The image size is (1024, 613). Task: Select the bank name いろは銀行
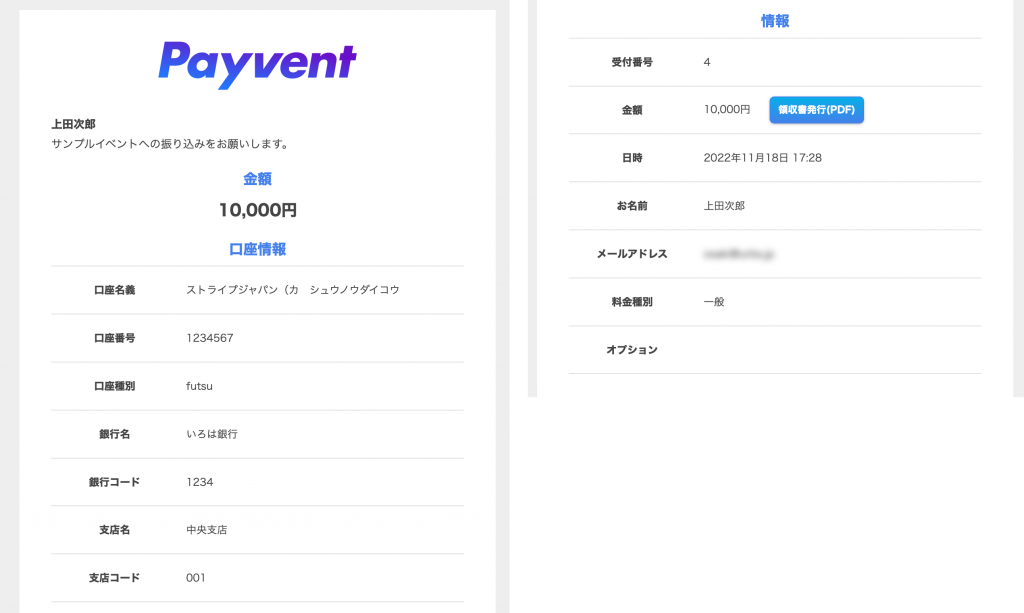(212, 434)
